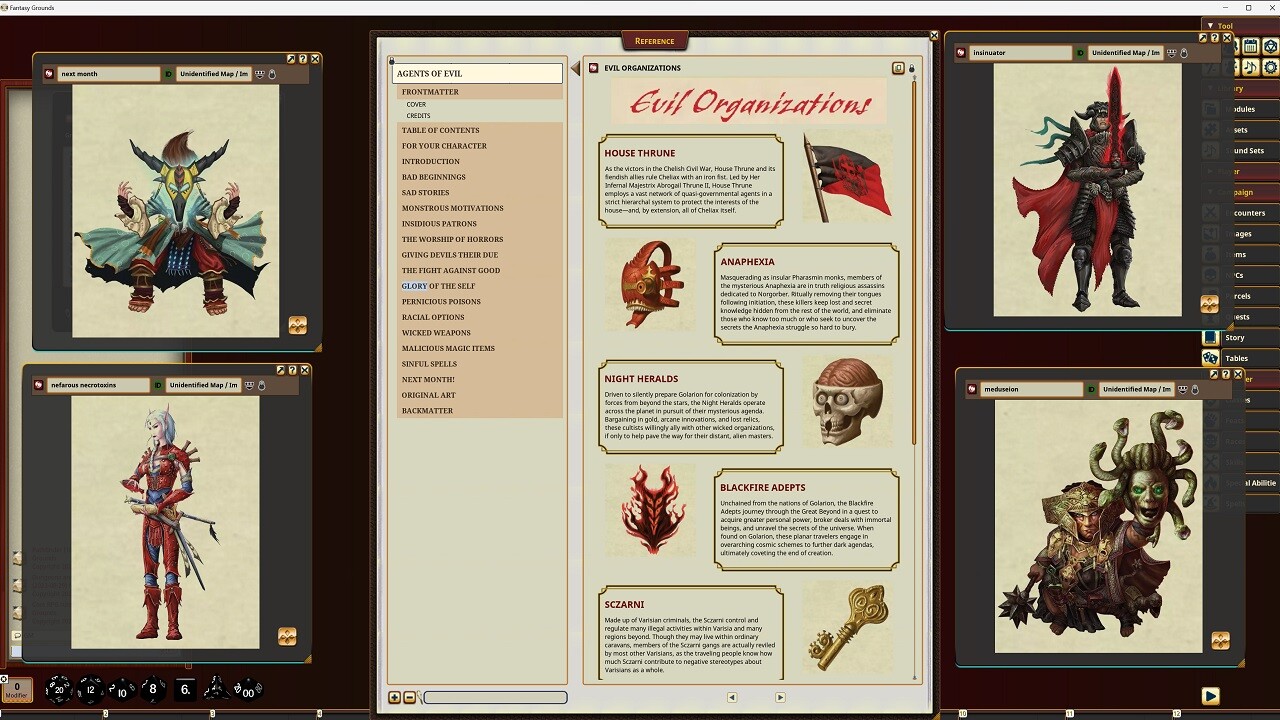Lock the Evil Organizations page using the padlock icon
Viewport: 1280px width, 720px height.
click(x=911, y=68)
